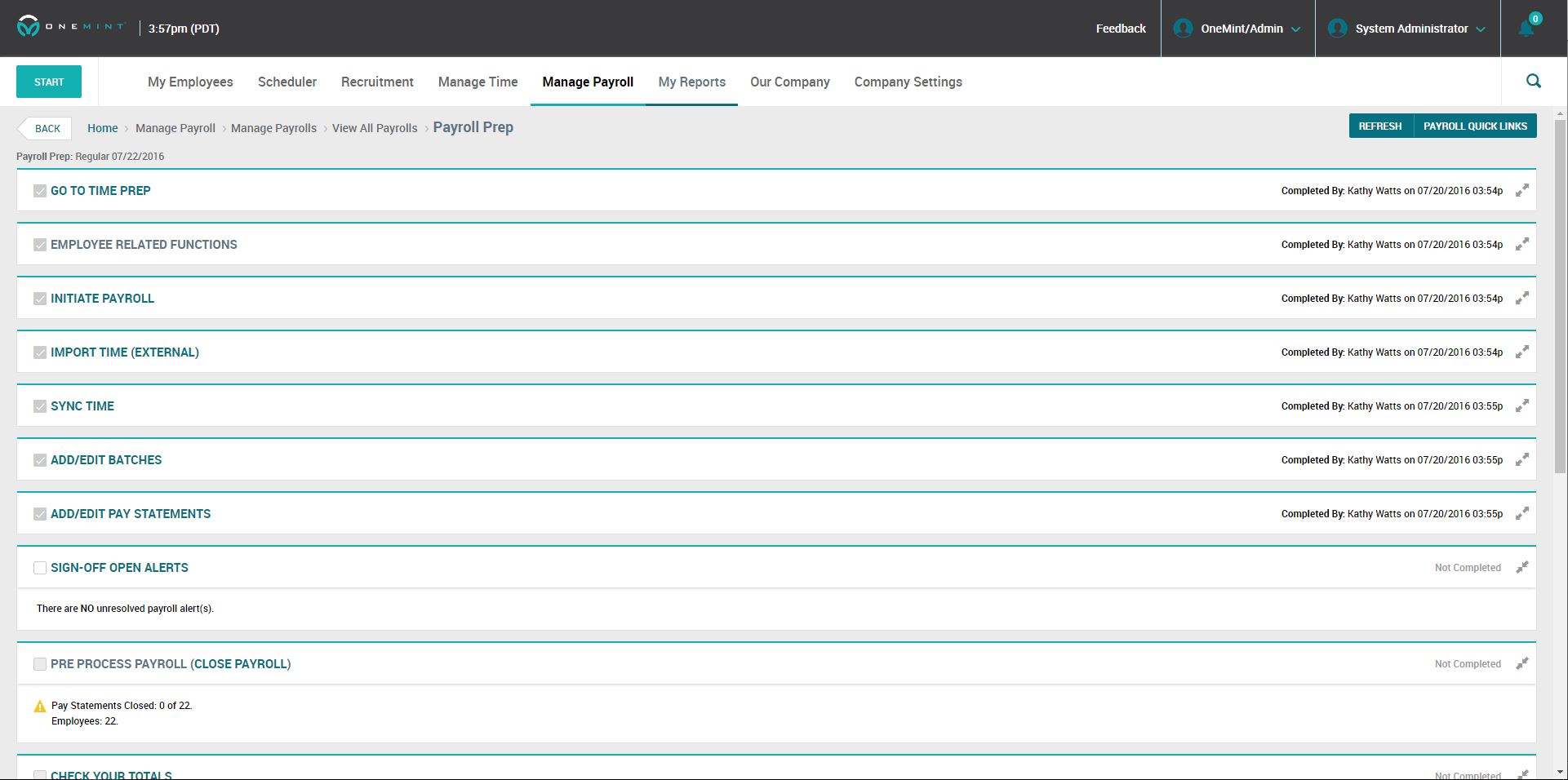Open the Payroll Quick Links menu
The image size is (1568, 780).
[x=1475, y=126]
